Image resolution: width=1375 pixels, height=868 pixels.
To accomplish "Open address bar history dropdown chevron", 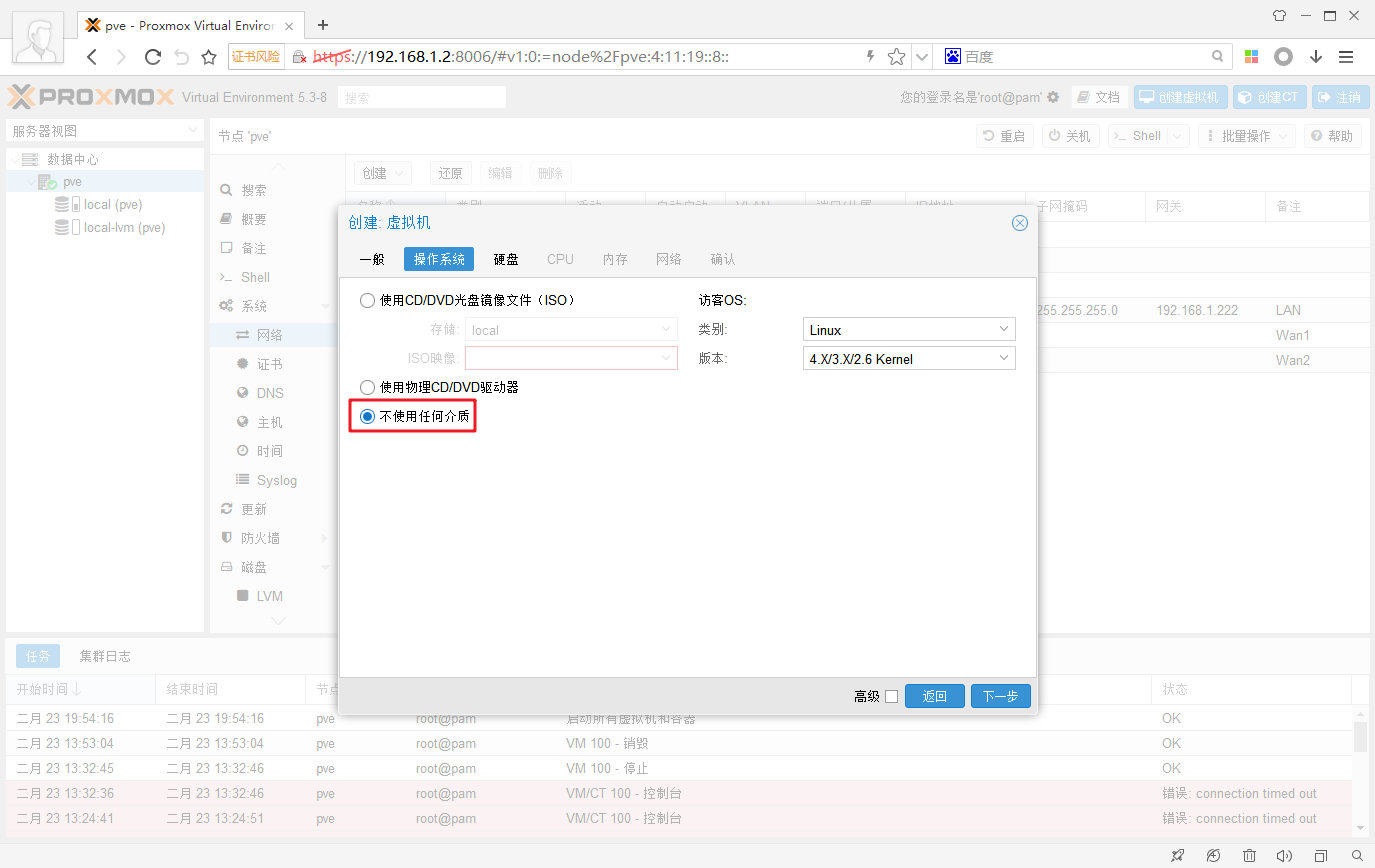I will tap(922, 57).
